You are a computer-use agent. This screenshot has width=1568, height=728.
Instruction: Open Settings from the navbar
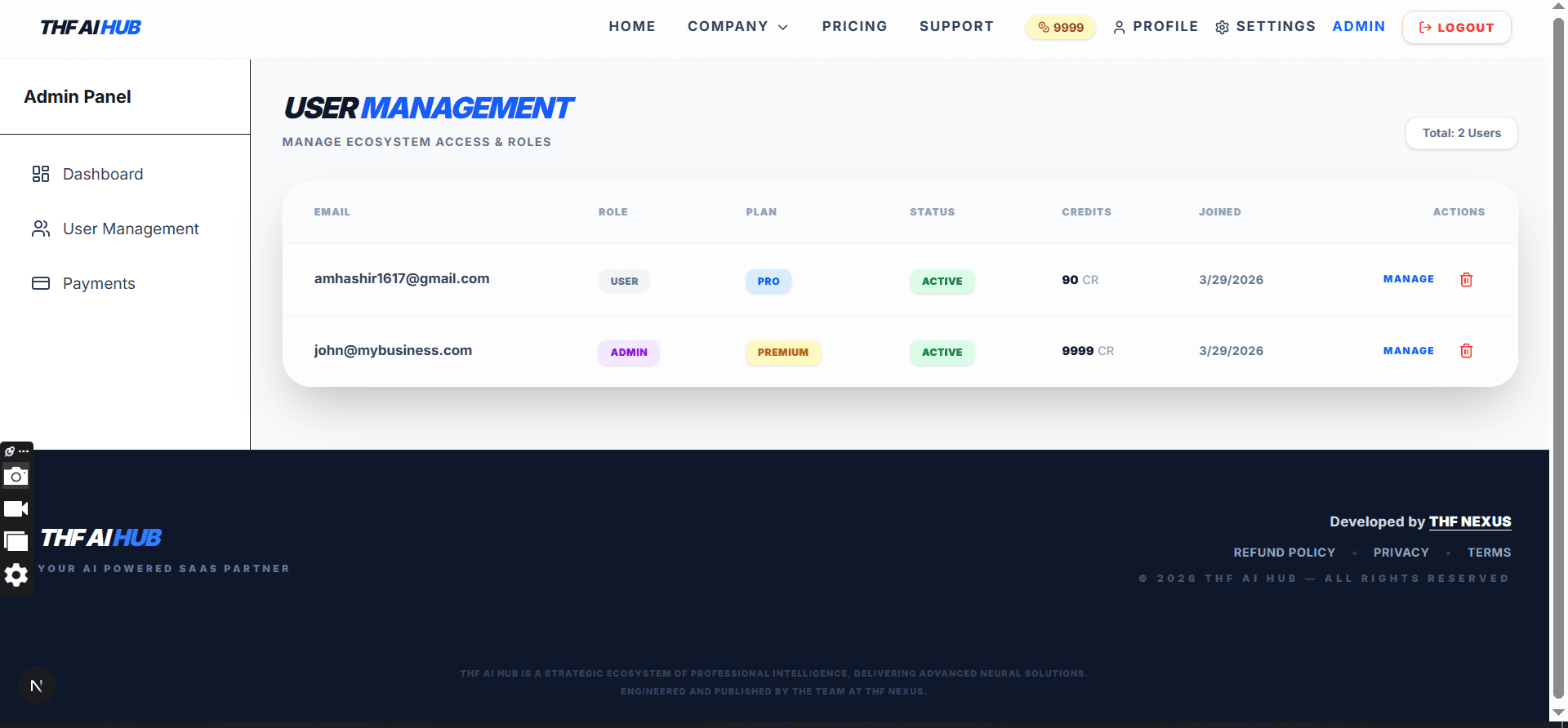tap(1265, 26)
